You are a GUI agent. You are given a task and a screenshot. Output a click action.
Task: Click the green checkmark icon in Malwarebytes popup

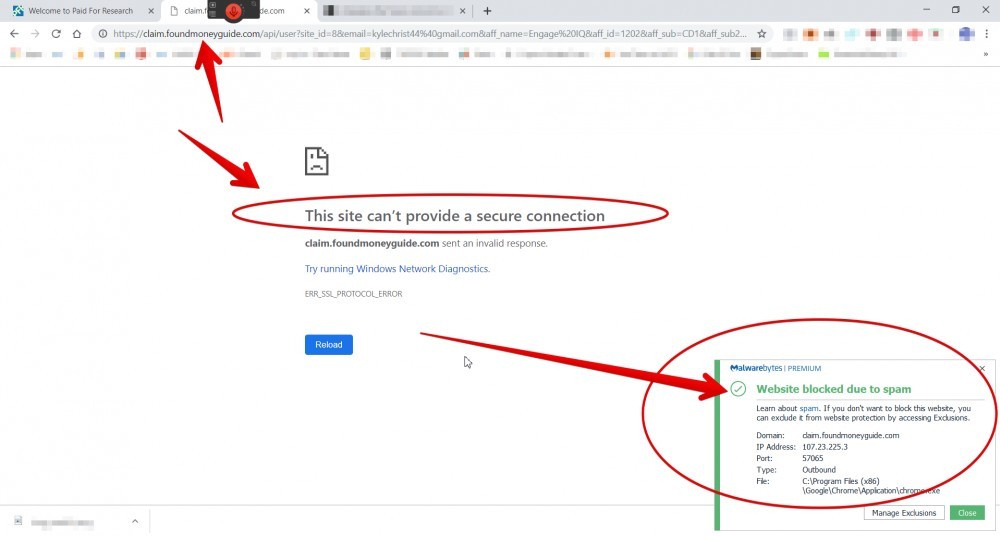coord(738,389)
